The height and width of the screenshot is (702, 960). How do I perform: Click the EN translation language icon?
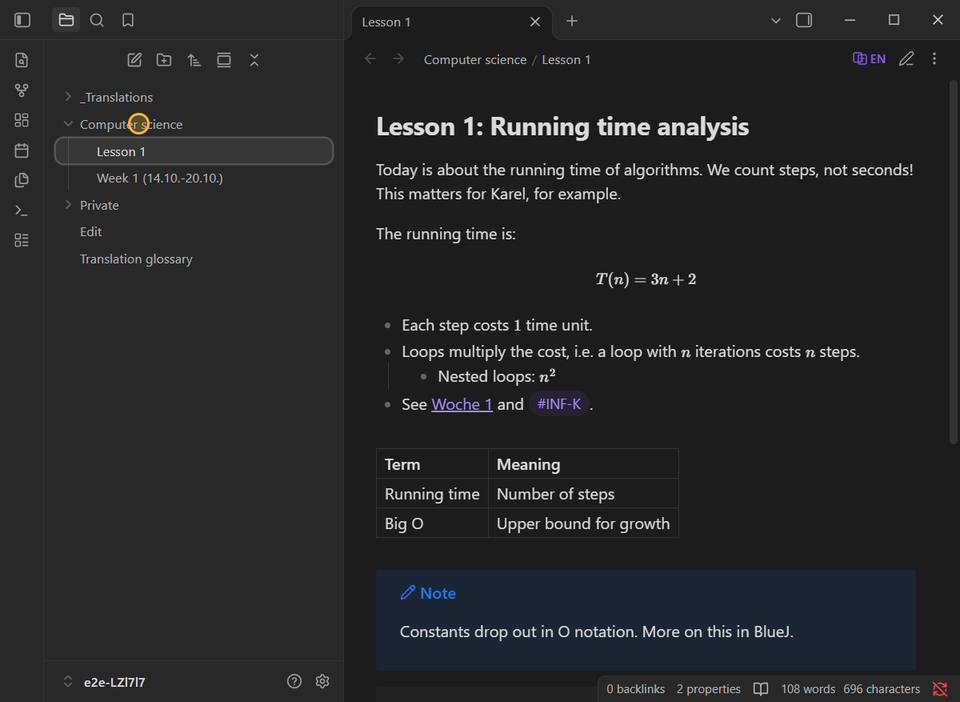tap(869, 59)
